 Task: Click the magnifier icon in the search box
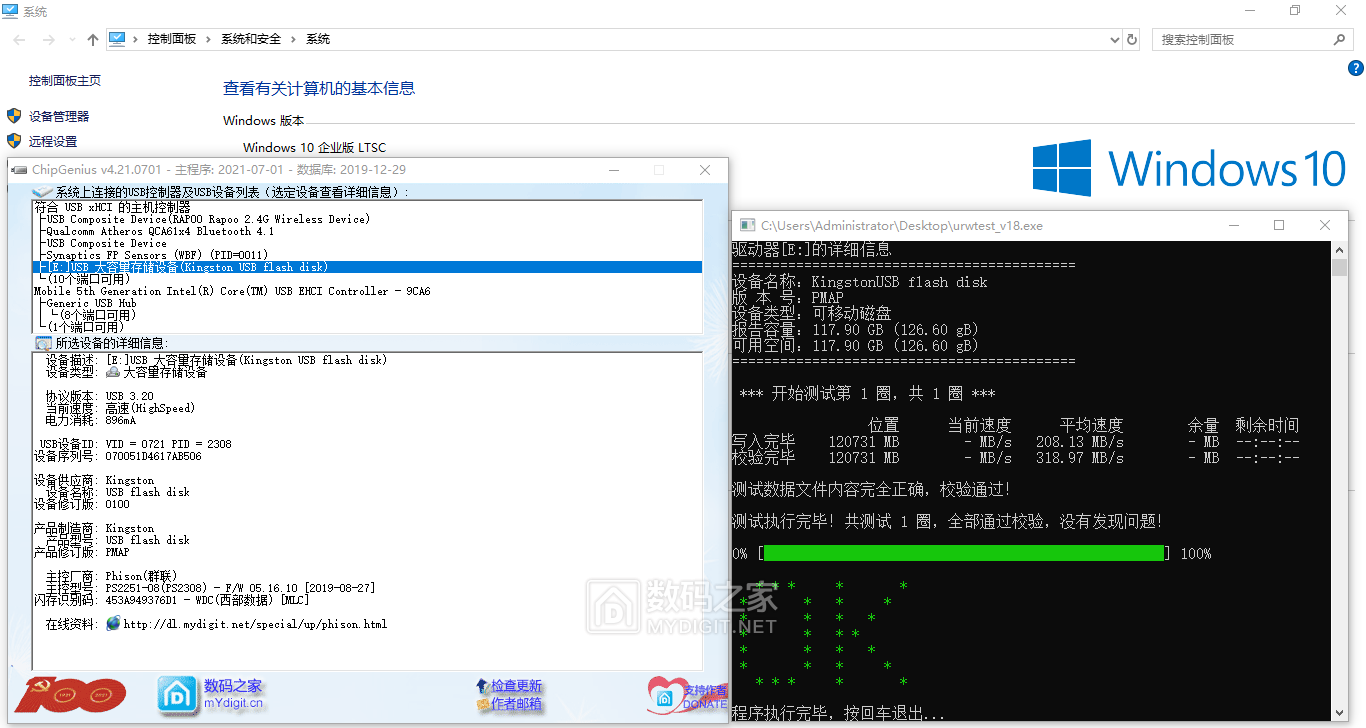coord(1341,39)
